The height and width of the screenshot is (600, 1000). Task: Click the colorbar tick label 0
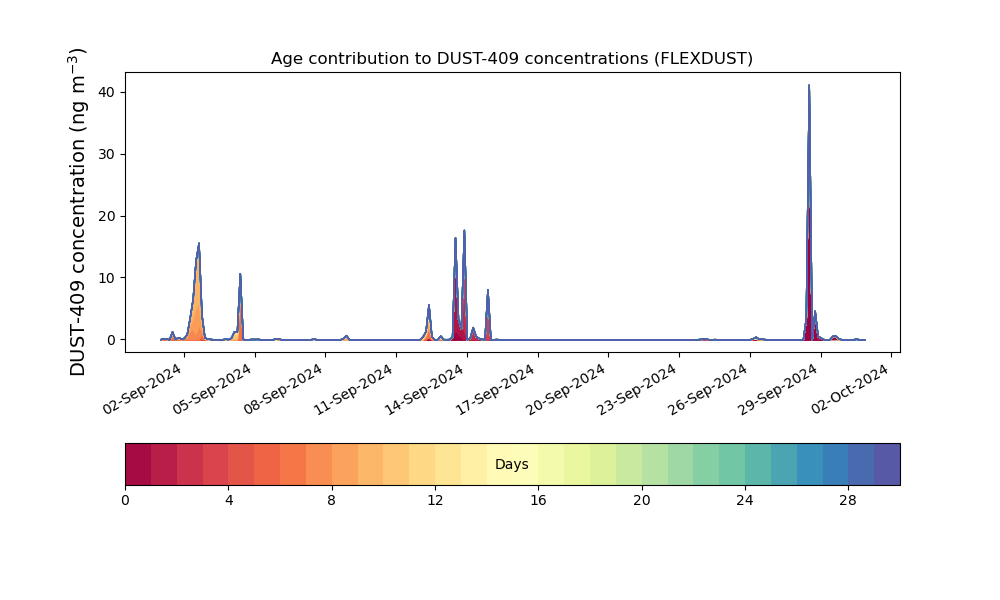tap(125, 501)
